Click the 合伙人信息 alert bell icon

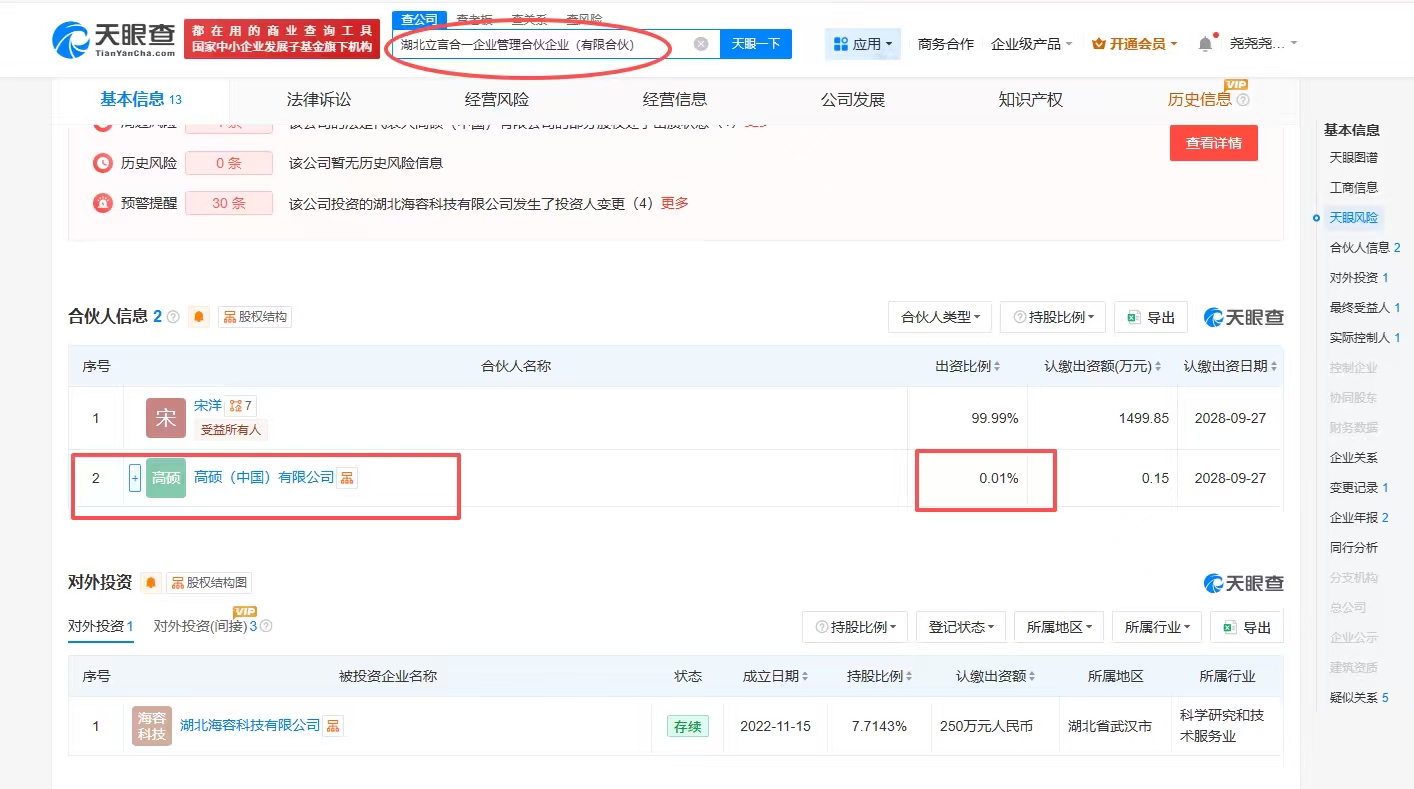tap(199, 317)
